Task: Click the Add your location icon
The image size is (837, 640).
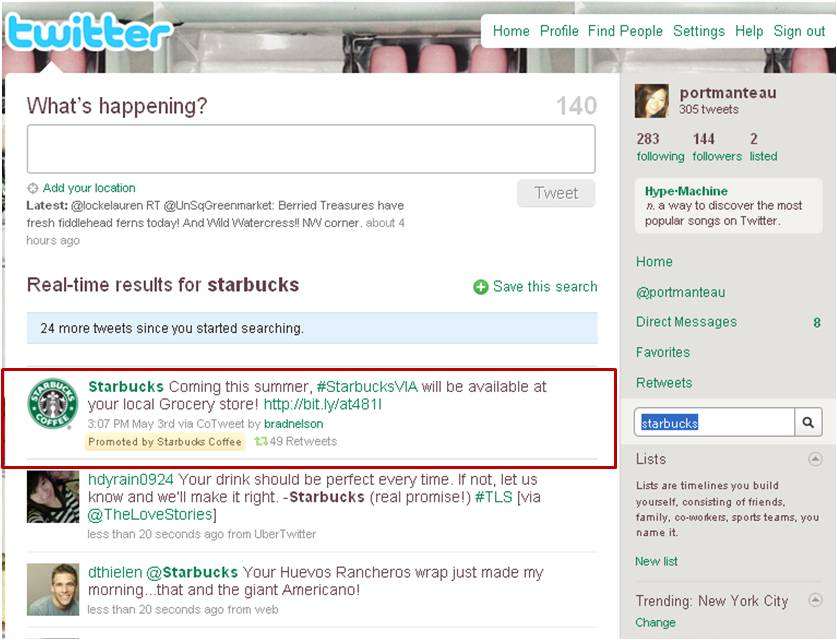Action: click(33, 188)
